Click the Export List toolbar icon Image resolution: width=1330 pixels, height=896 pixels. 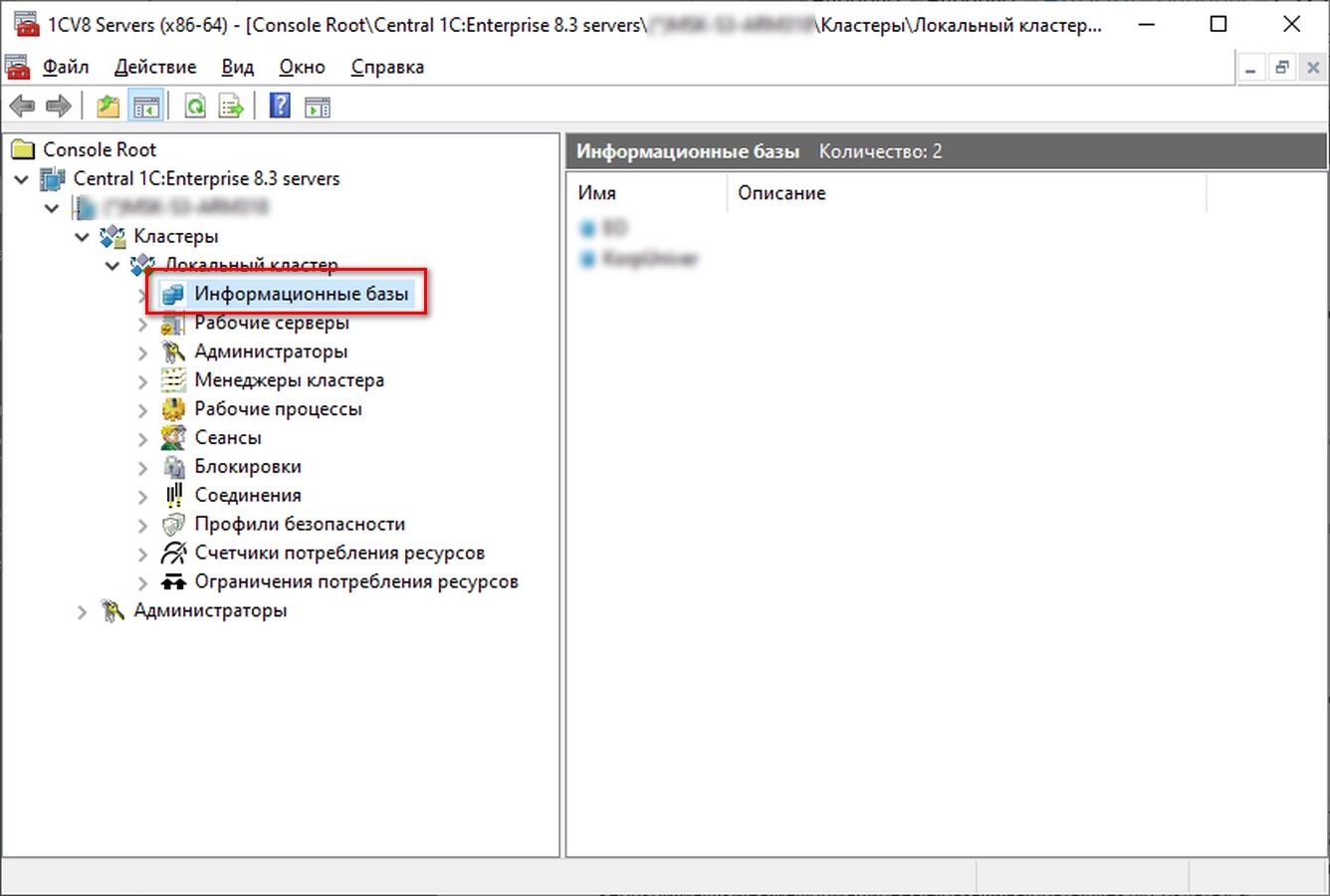232,106
